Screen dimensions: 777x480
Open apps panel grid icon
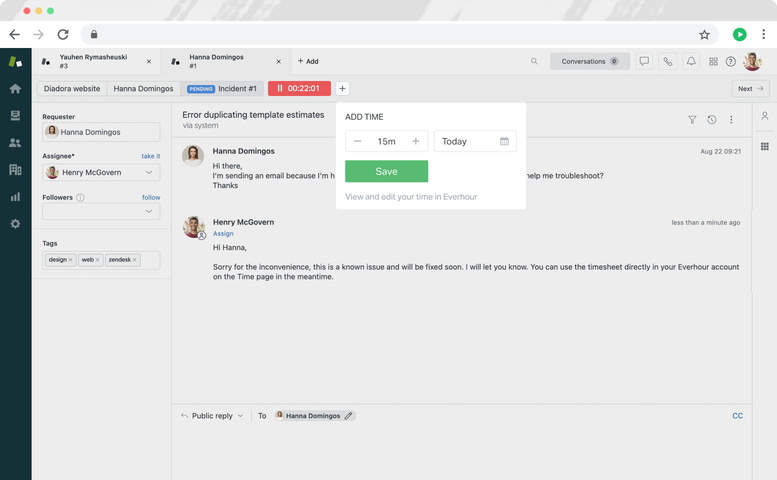[765, 146]
